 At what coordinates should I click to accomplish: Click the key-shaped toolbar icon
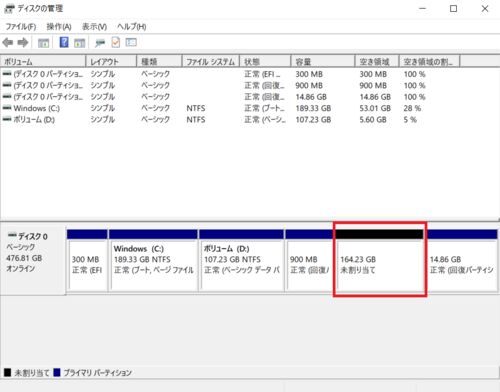100,43
